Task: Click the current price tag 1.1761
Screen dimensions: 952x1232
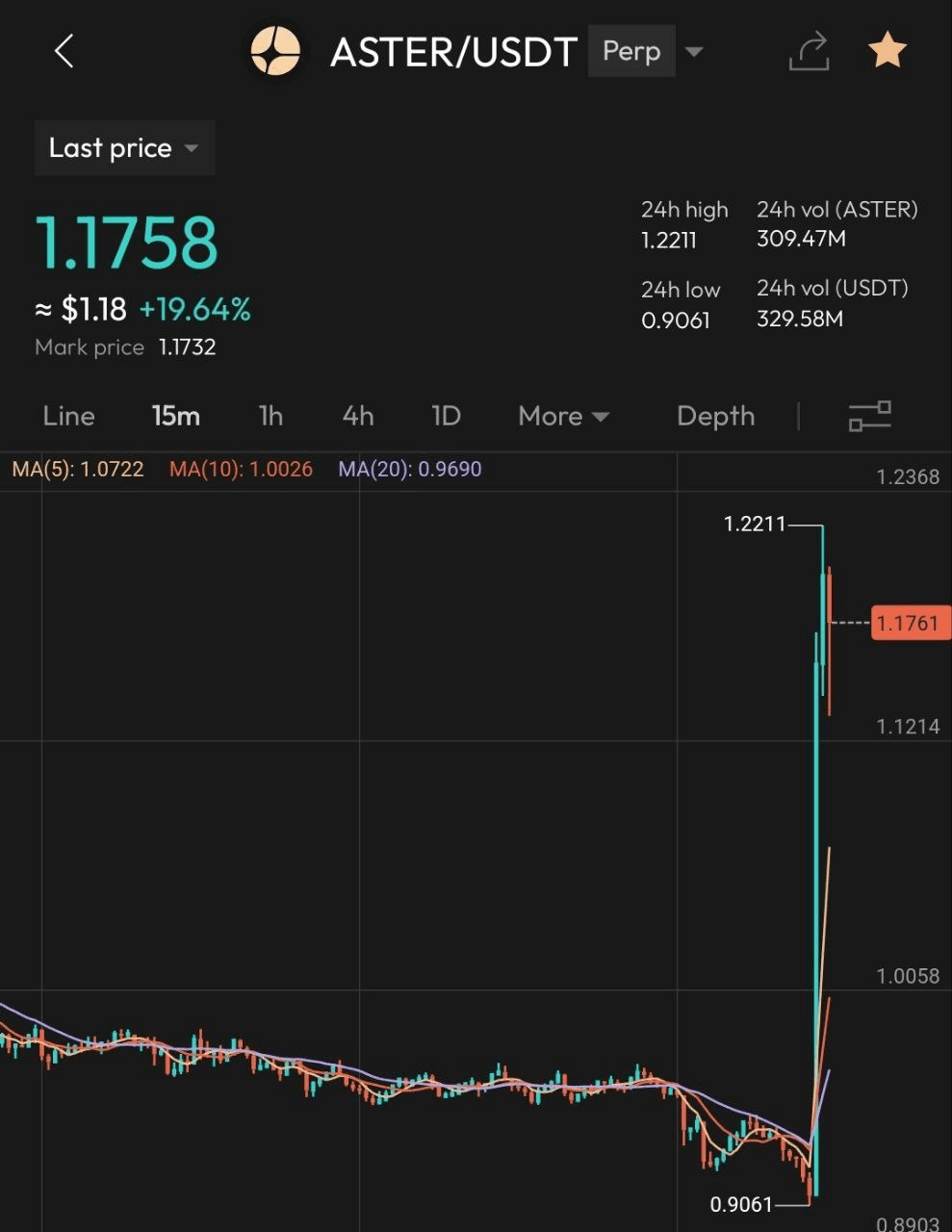Action: click(x=910, y=623)
